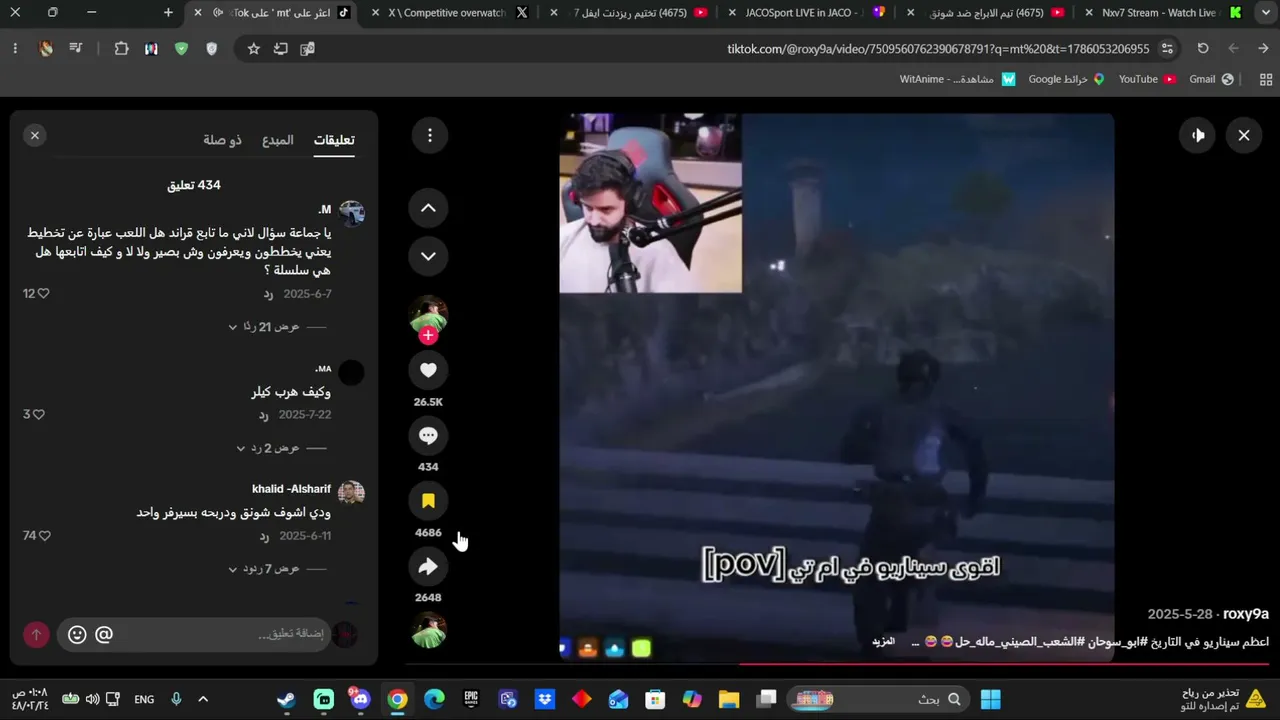
Task: Click the taskbar search box بحث
Action: (x=878, y=699)
